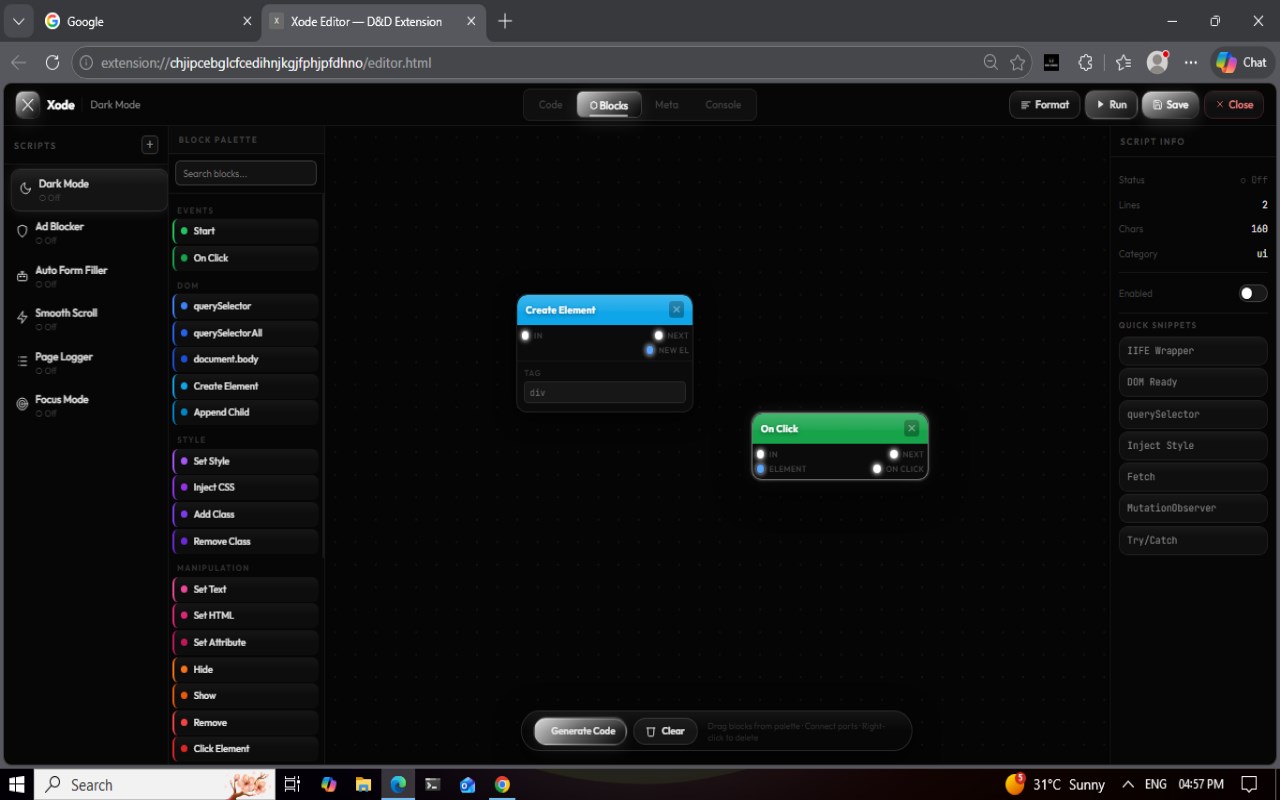Close the Xode editor with Close button

(1234, 104)
